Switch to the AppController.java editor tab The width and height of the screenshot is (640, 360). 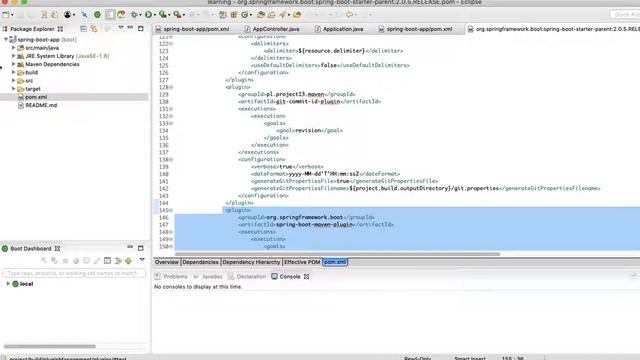[272, 29]
